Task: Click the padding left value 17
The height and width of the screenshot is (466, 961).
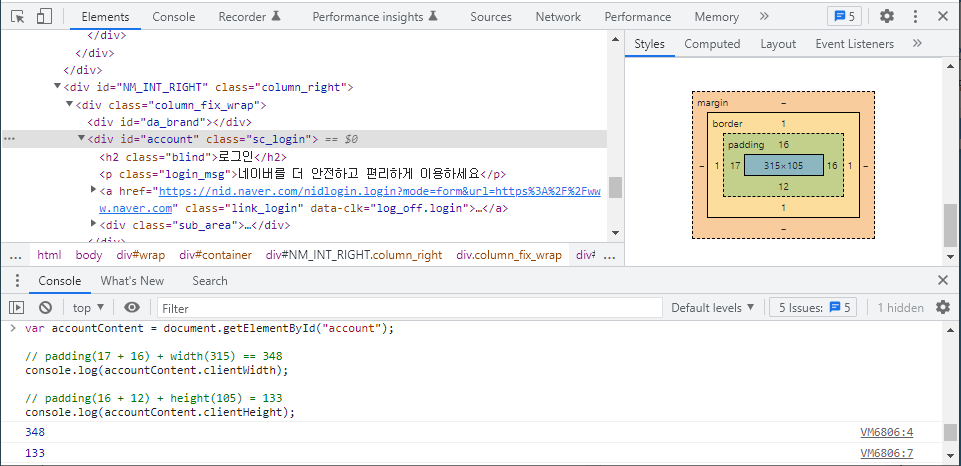Action: [735, 166]
